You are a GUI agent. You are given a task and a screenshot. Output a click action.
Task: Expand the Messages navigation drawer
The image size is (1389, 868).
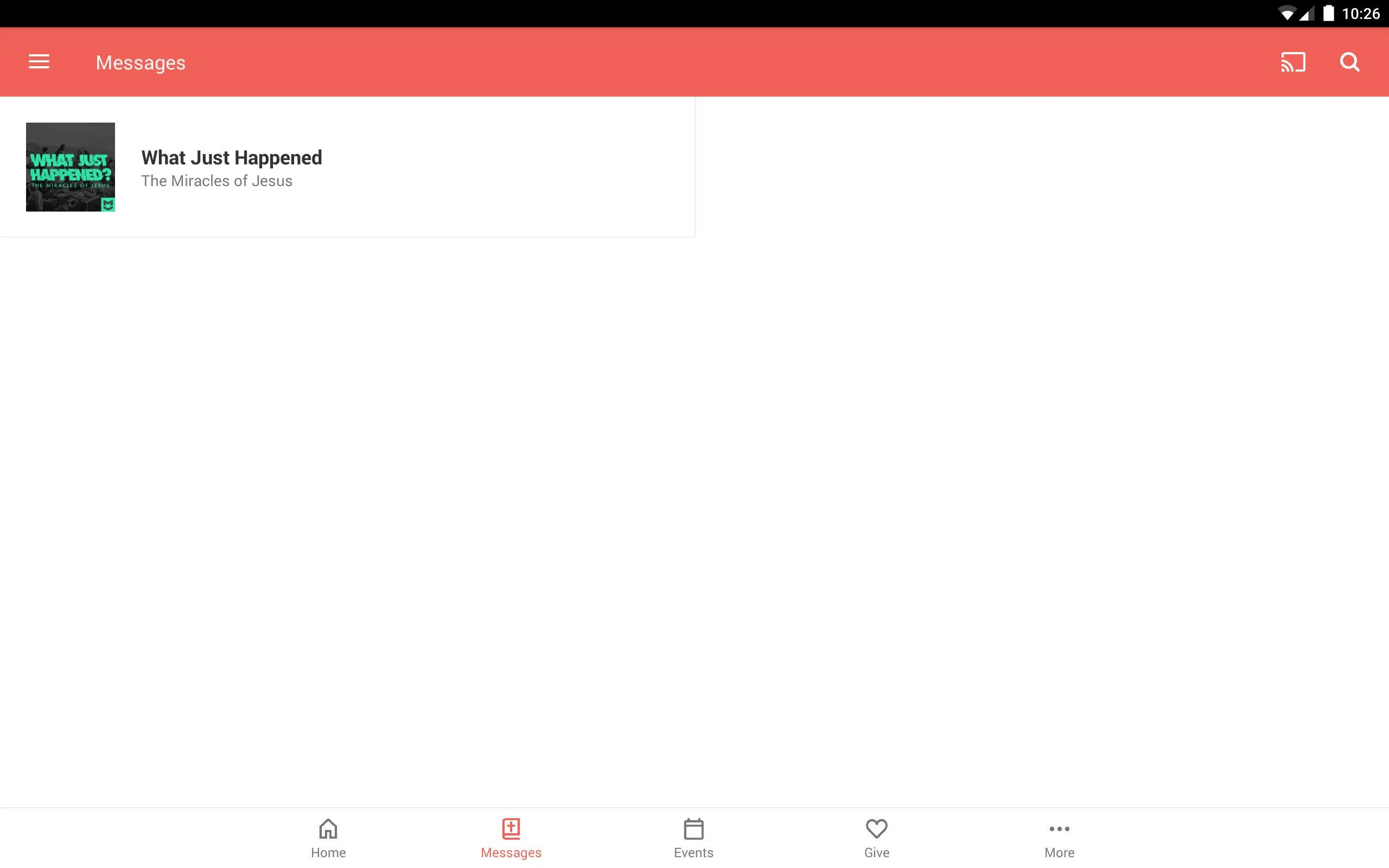39,62
